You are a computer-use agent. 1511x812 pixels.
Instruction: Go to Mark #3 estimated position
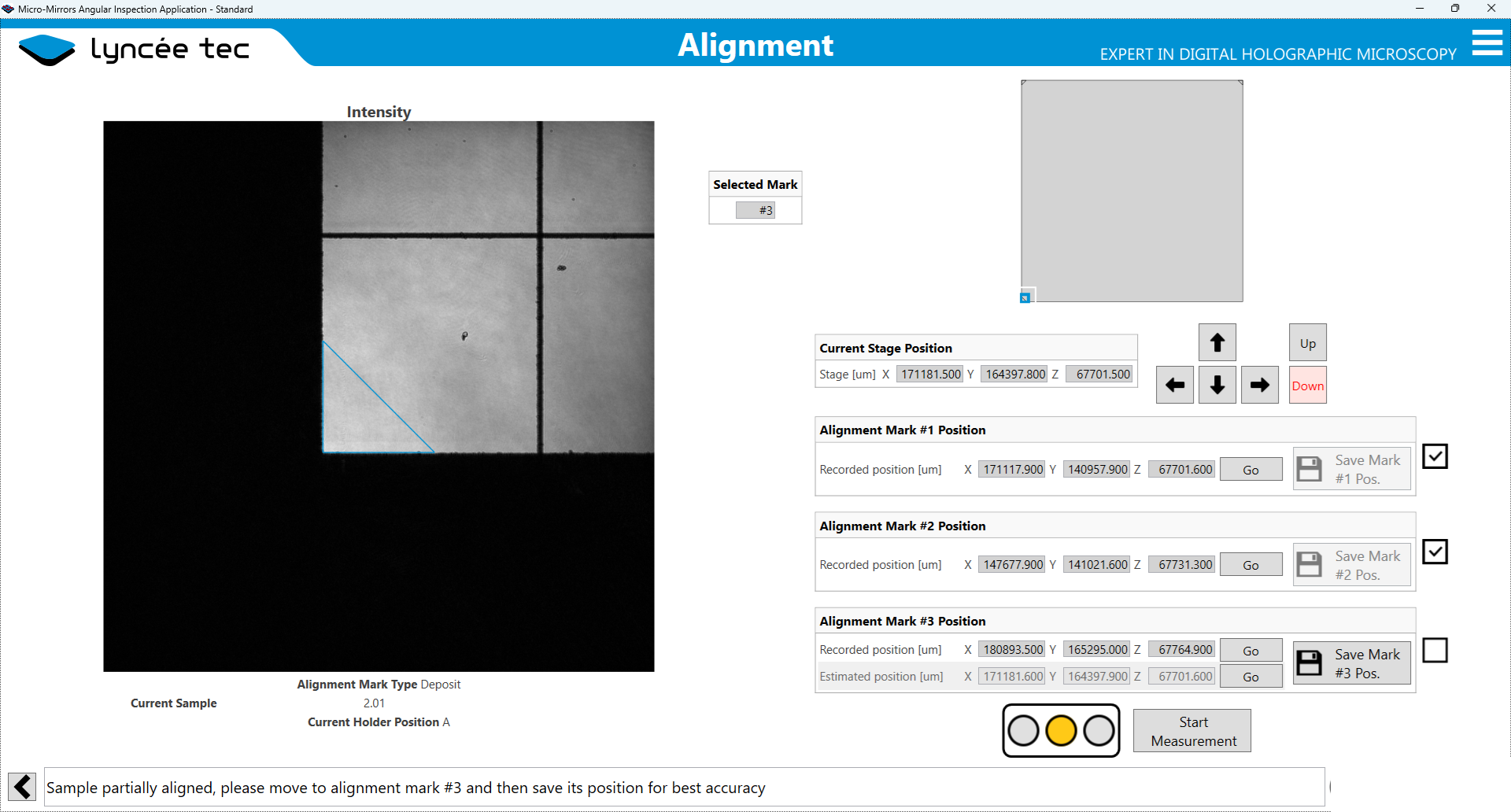click(1251, 677)
